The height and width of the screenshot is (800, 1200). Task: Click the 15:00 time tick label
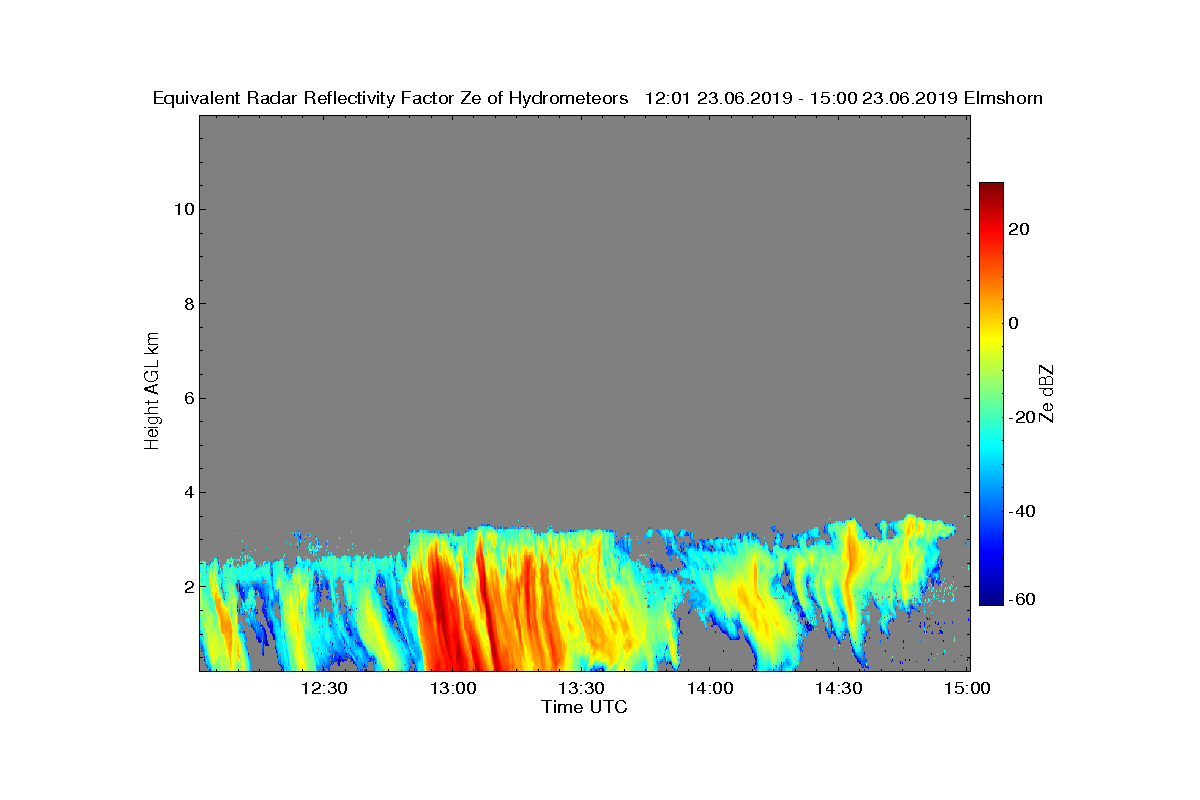(x=968, y=688)
